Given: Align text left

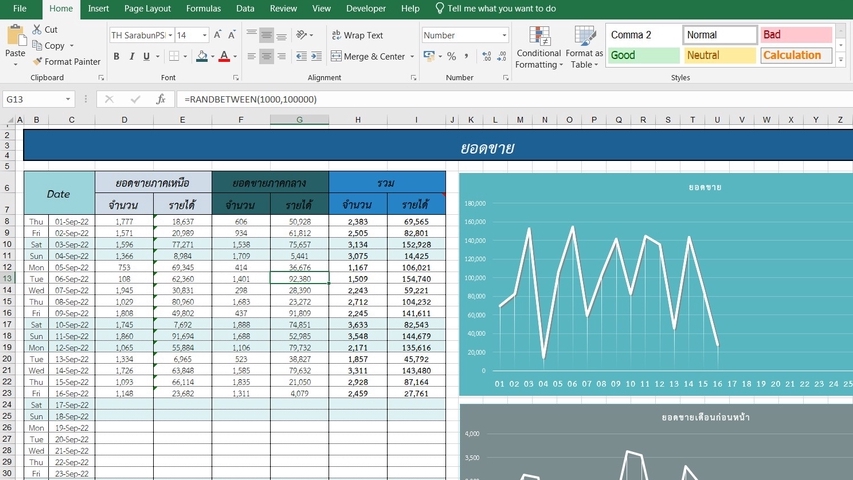Looking at the screenshot, I should [x=251, y=56].
